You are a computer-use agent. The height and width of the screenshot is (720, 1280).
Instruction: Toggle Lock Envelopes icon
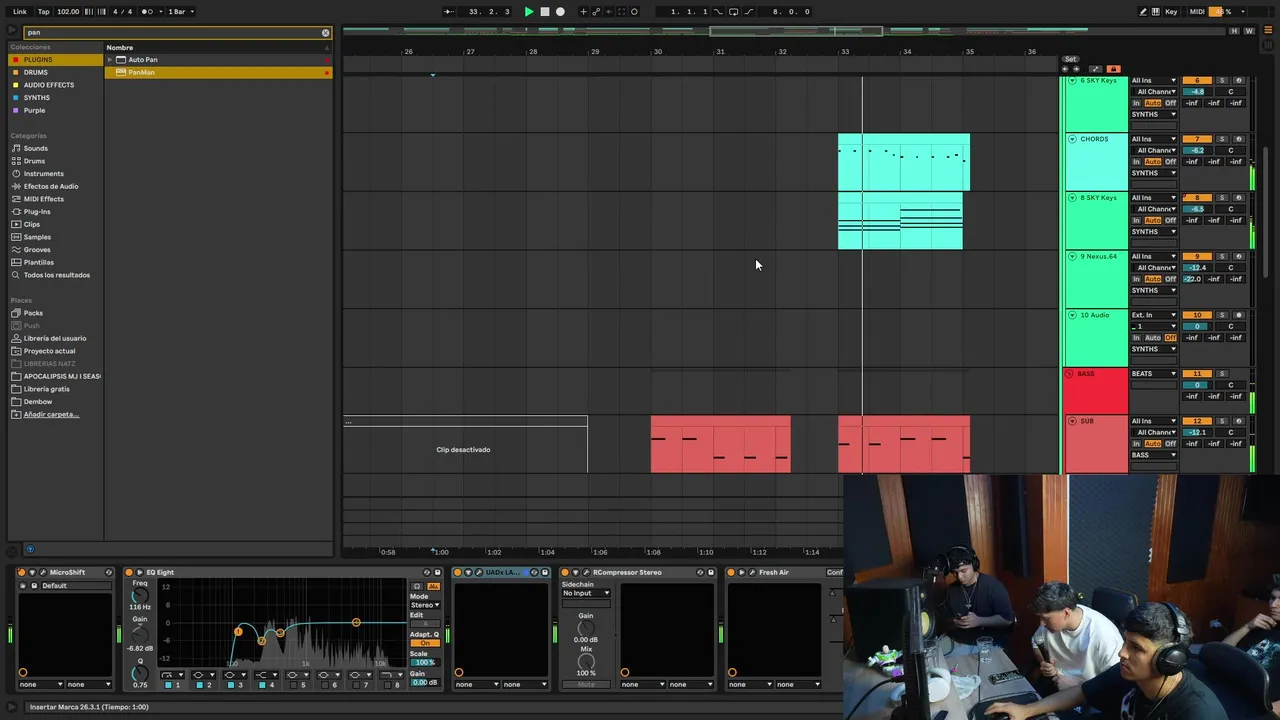(x=1113, y=69)
